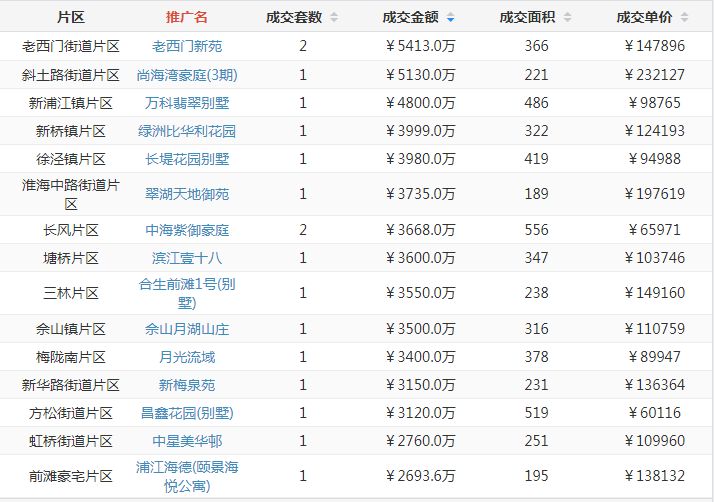Click the unit price ￥232127
Viewport: 714px width, 502px height.
654,75
